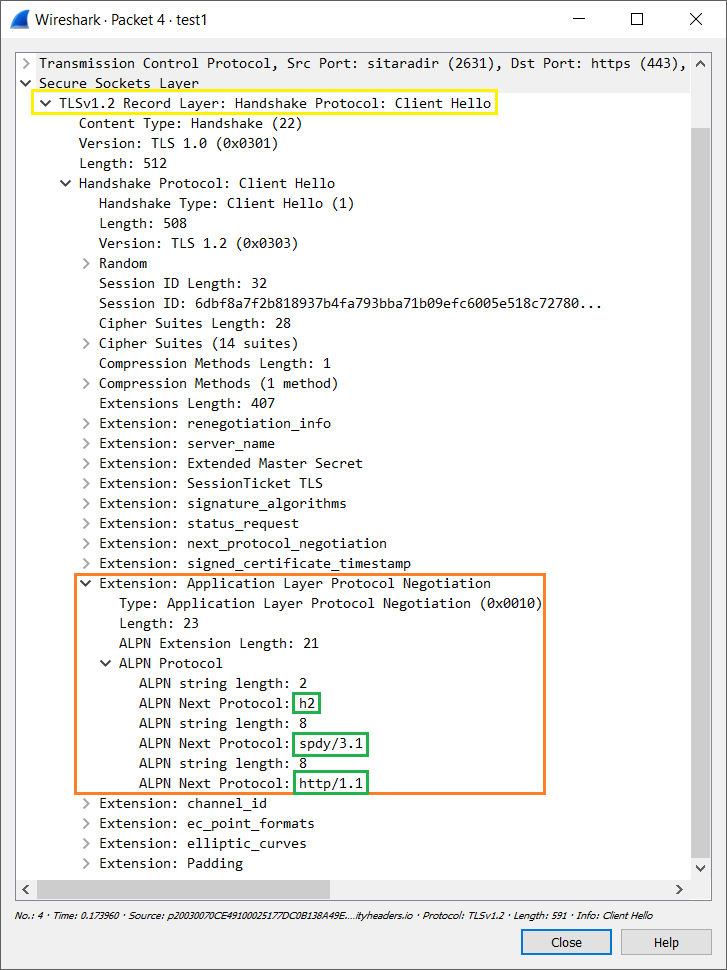Select the Length: 23 row
This screenshot has width=727, height=970.
coord(159,623)
